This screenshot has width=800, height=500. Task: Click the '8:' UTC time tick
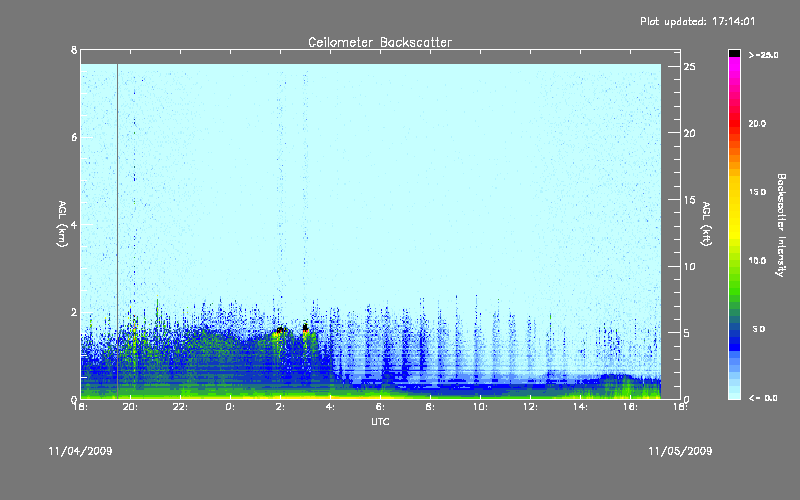431,407
